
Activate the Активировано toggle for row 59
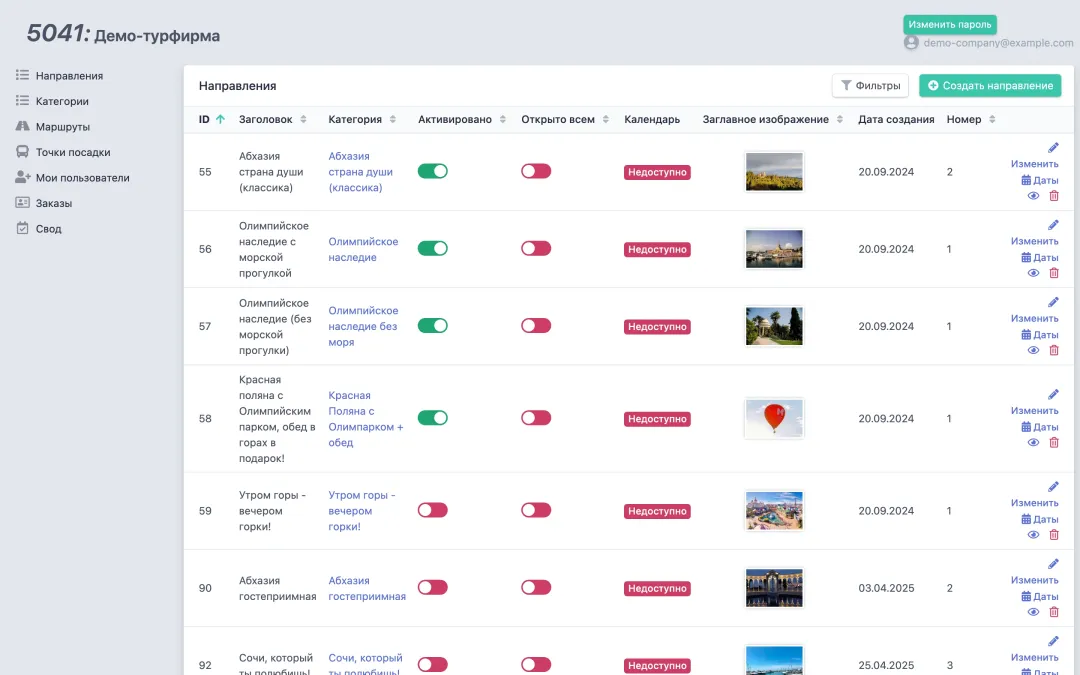click(433, 510)
